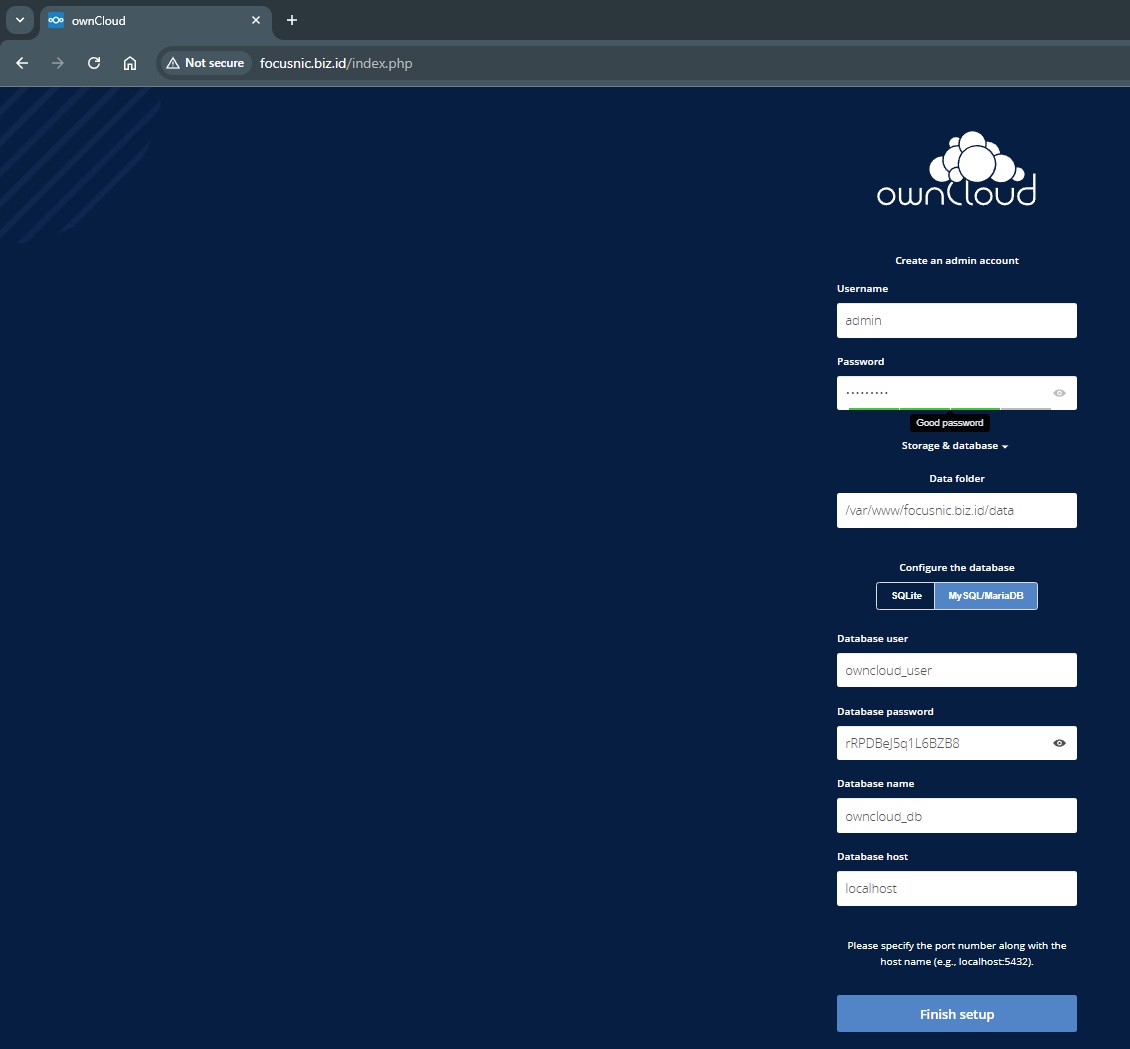Screen dimensions: 1130x1049
Task: Select MySQL/MariaDB database option
Action: (x=986, y=596)
